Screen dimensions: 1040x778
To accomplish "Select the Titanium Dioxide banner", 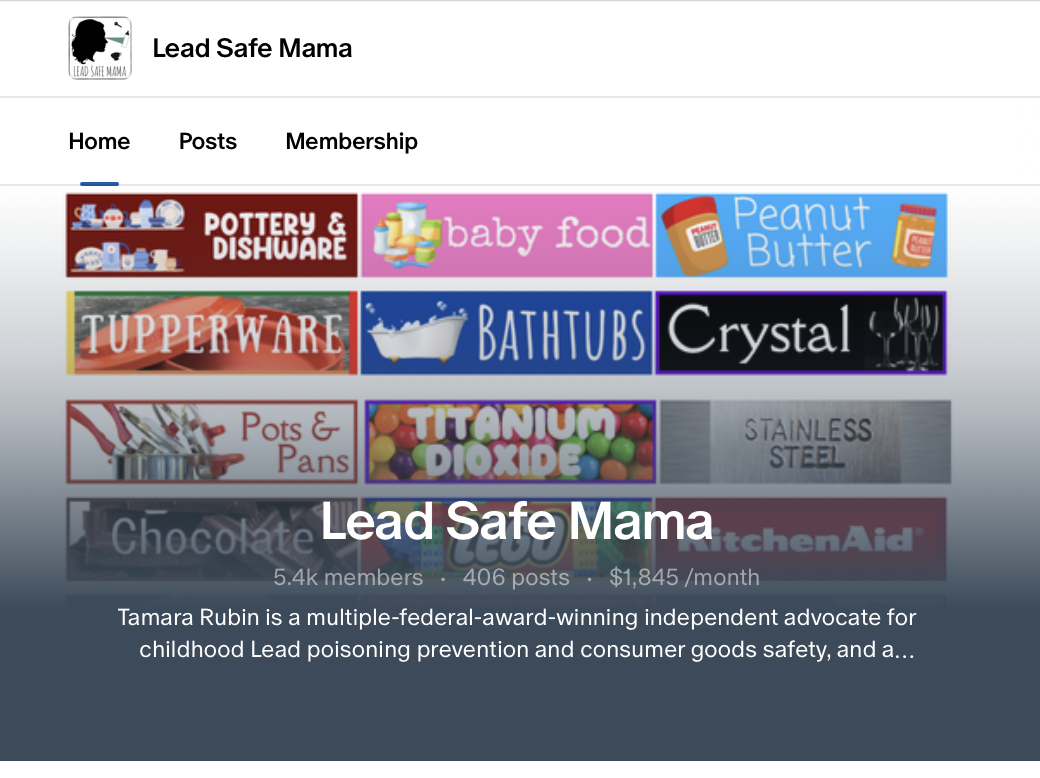I will [510, 441].
